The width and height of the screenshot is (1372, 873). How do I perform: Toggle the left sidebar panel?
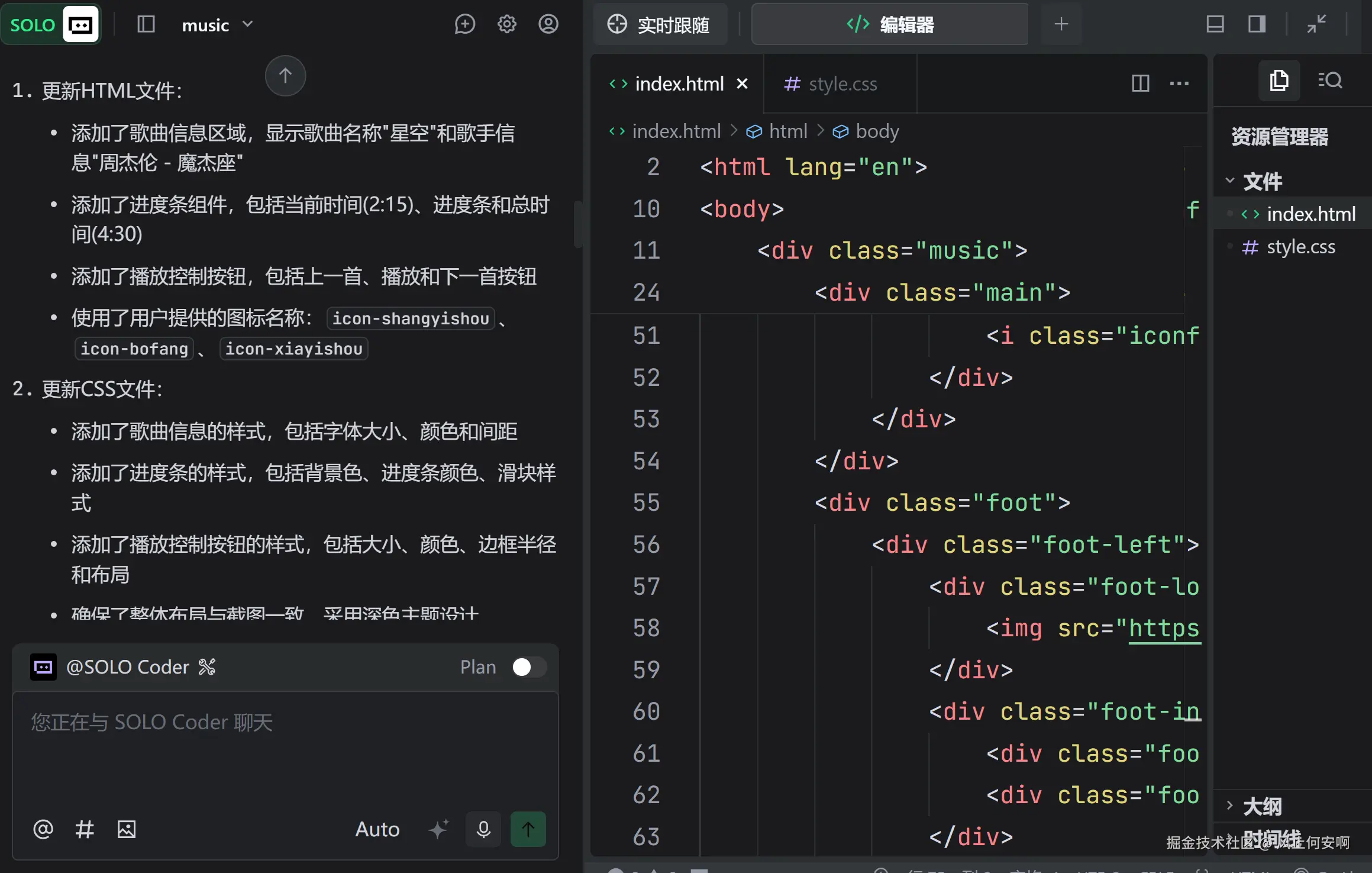pyautogui.click(x=146, y=24)
